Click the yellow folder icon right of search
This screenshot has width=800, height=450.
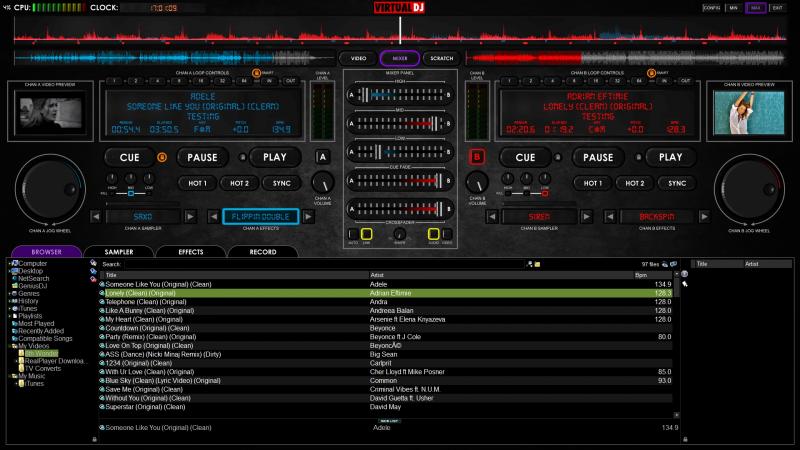pyautogui.click(x=537, y=264)
